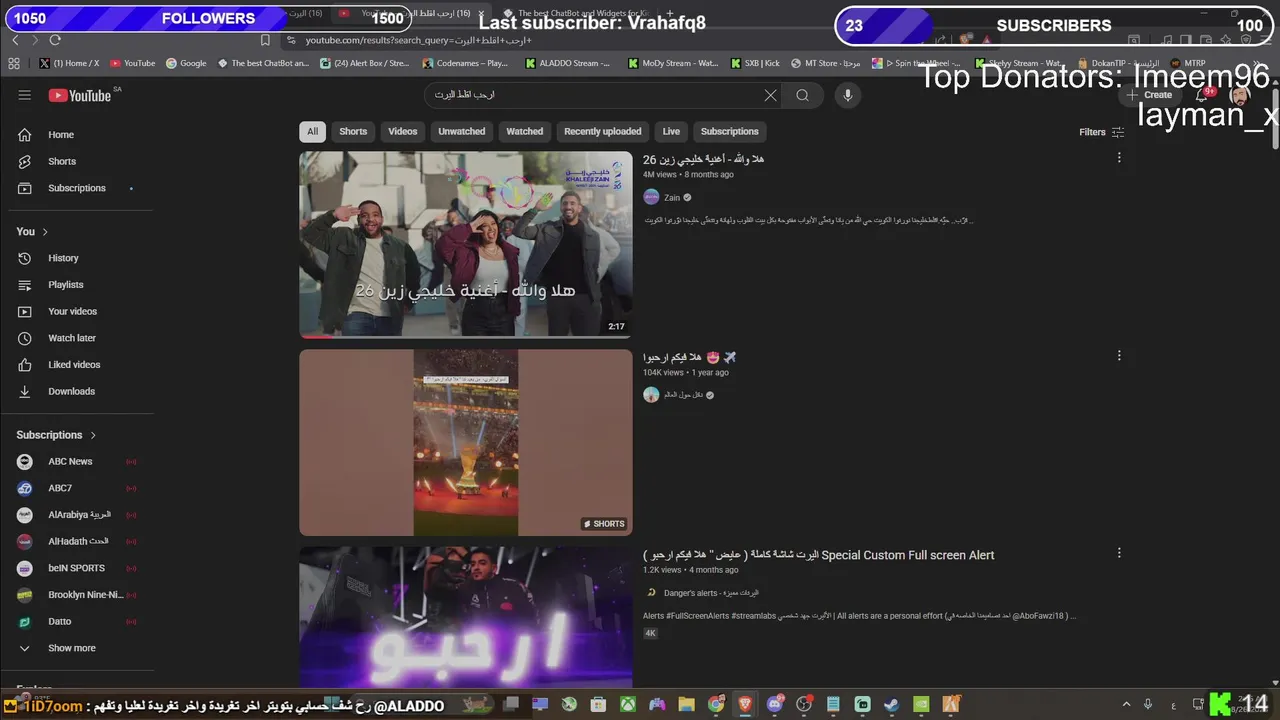The height and width of the screenshot is (720, 1280).
Task: Open the Brave browser taskbar icon
Action: click(745, 705)
